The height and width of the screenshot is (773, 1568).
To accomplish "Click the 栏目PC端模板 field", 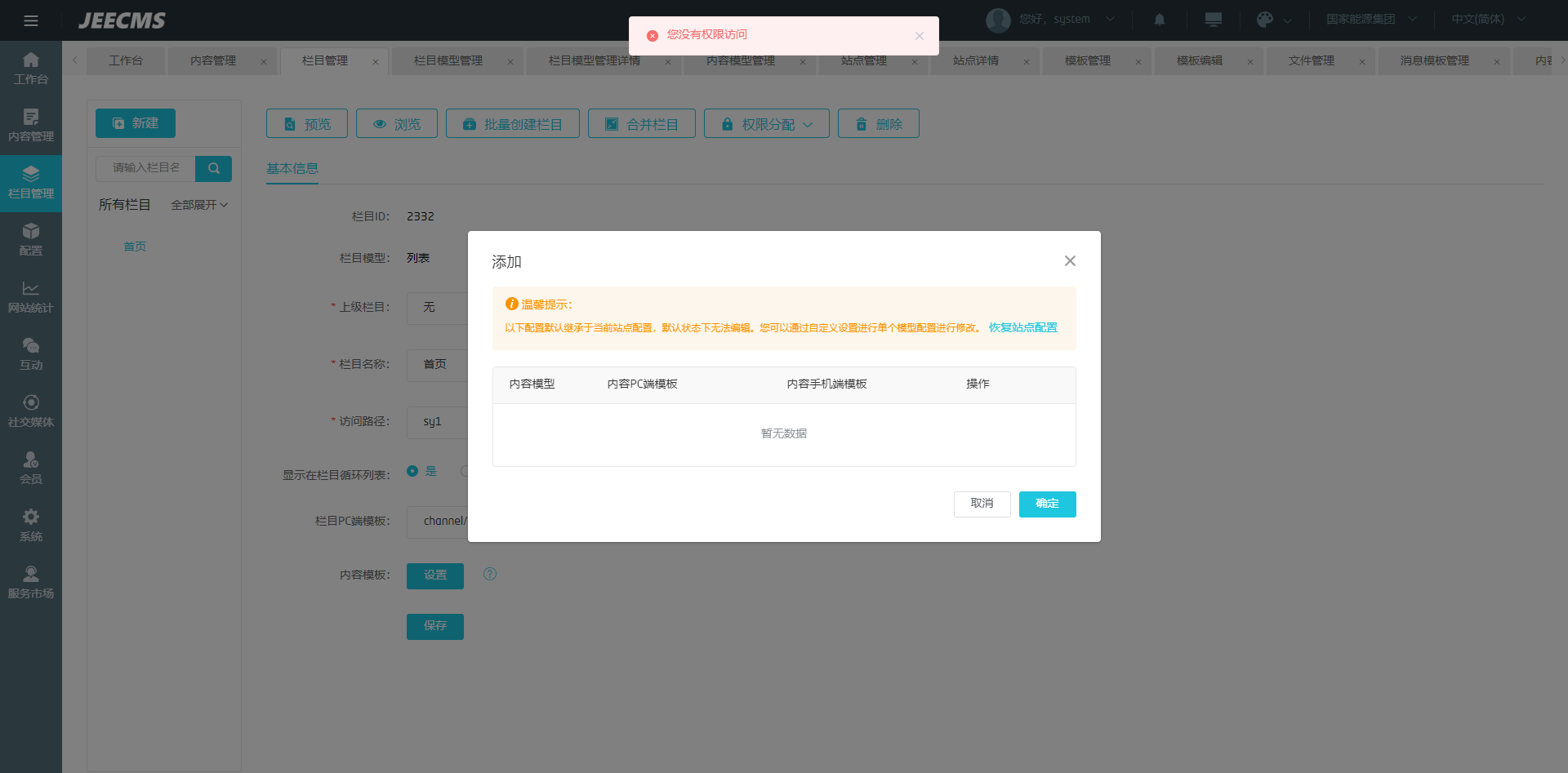I will [x=438, y=522].
